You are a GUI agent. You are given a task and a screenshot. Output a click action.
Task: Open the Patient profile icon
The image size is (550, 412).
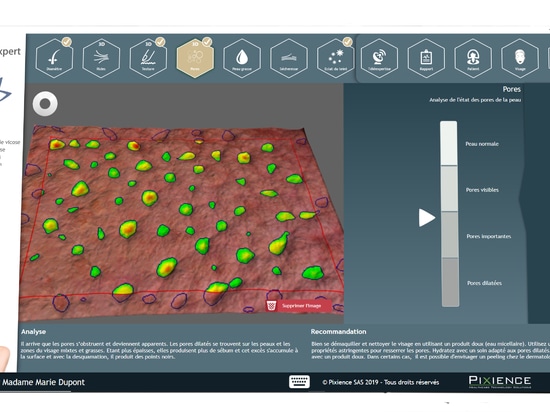click(x=473, y=59)
